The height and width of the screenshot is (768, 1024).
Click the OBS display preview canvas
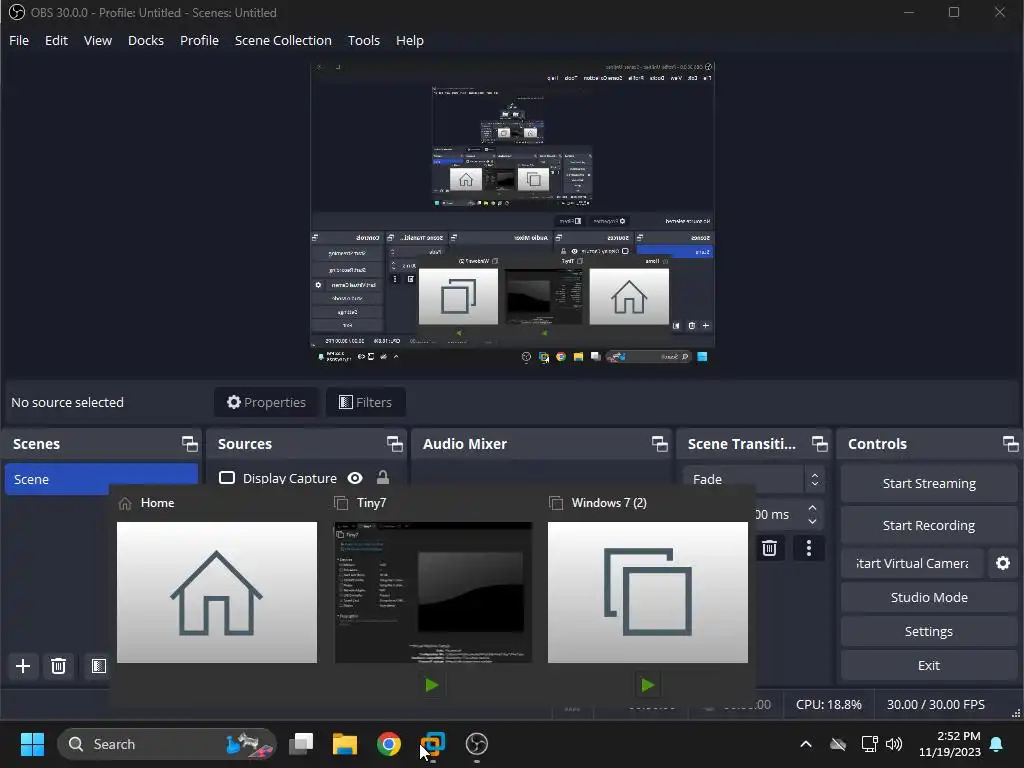point(513,214)
